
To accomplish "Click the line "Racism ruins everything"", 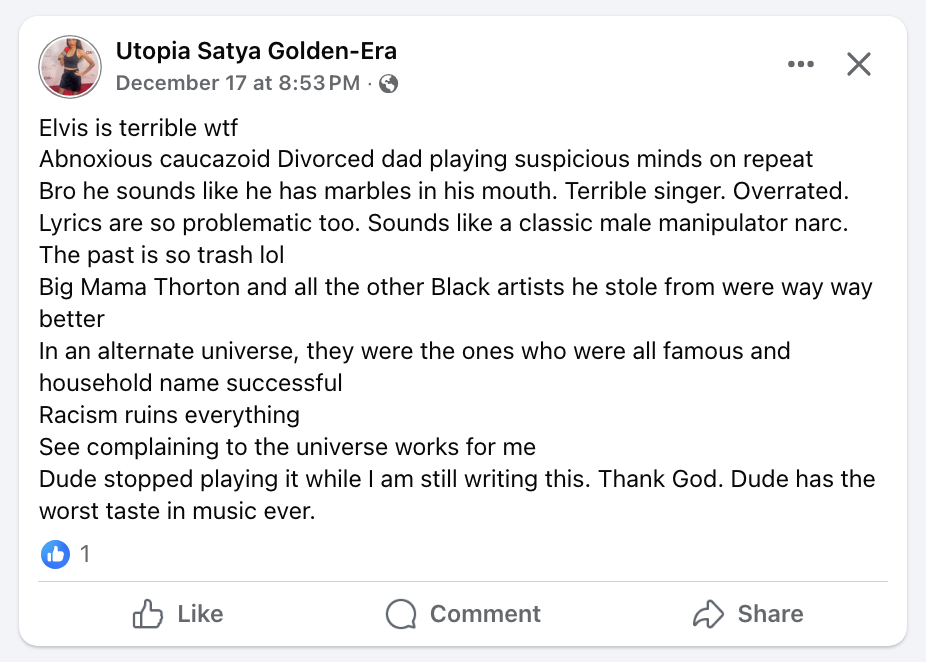I will (x=169, y=415).
